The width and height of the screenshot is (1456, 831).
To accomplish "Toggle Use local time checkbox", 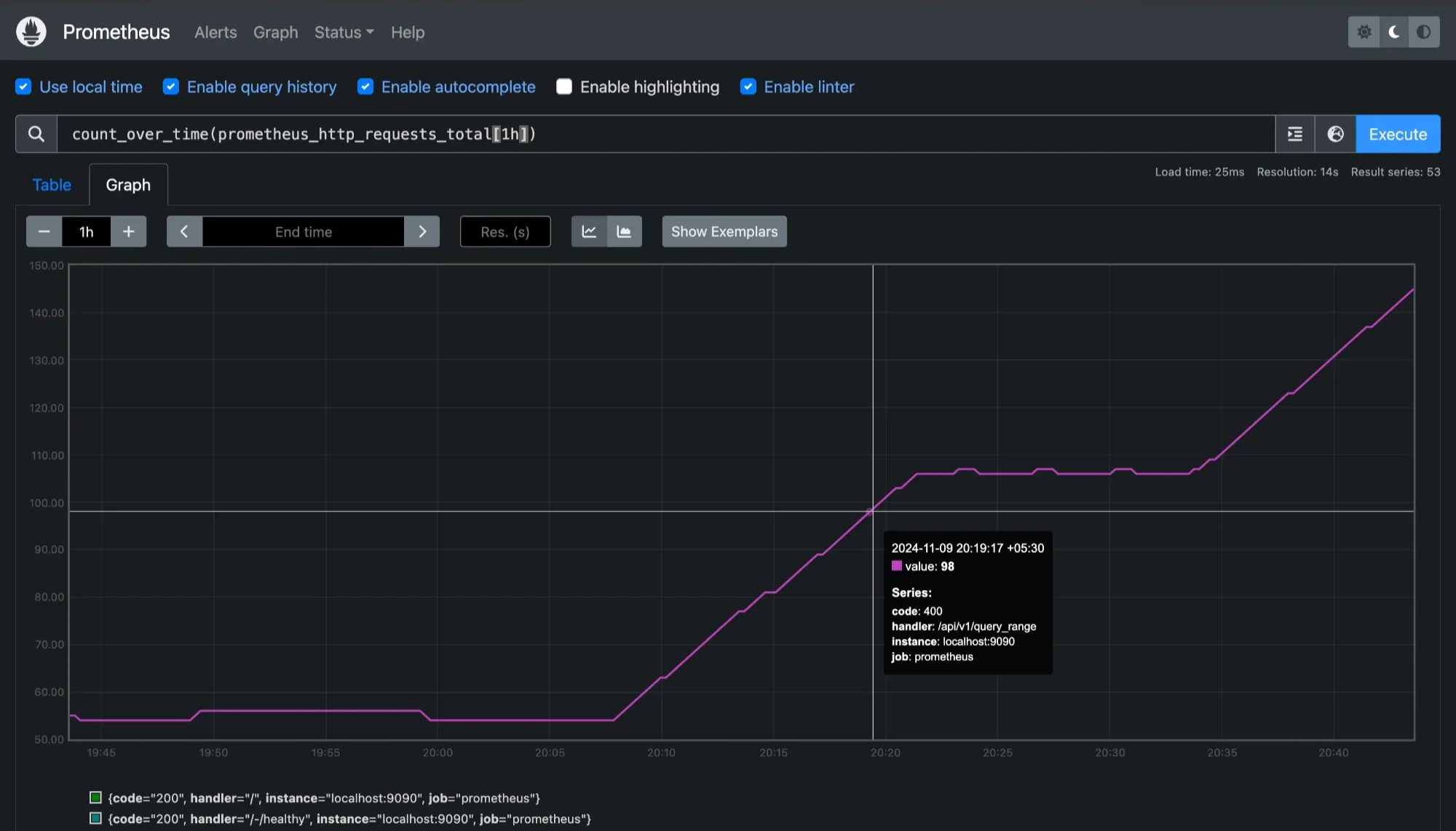I will [x=23, y=87].
